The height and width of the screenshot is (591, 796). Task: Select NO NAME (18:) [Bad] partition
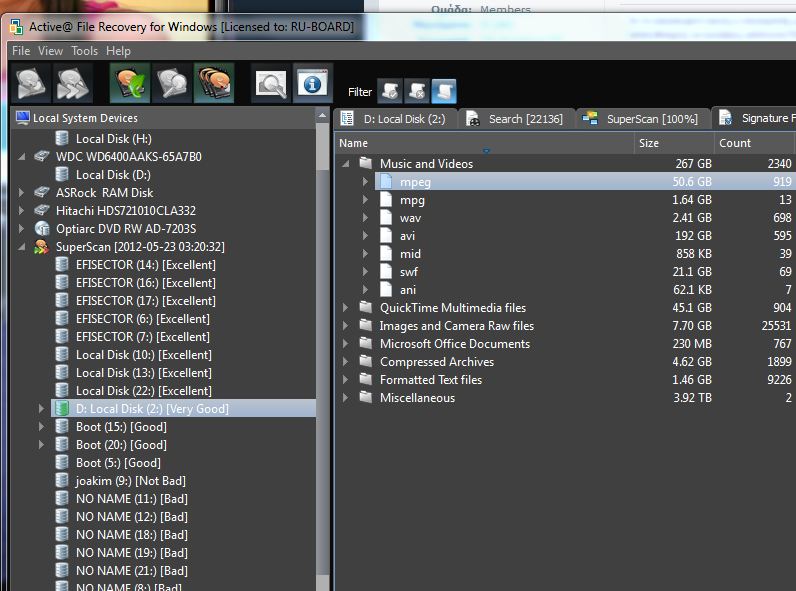click(x=132, y=535)
